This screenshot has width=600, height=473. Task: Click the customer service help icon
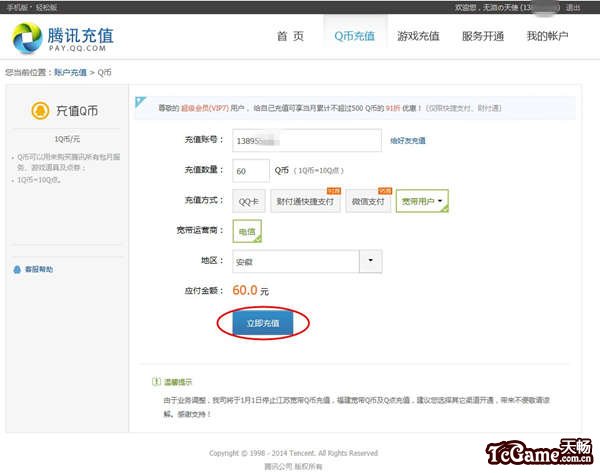[17, 269]
